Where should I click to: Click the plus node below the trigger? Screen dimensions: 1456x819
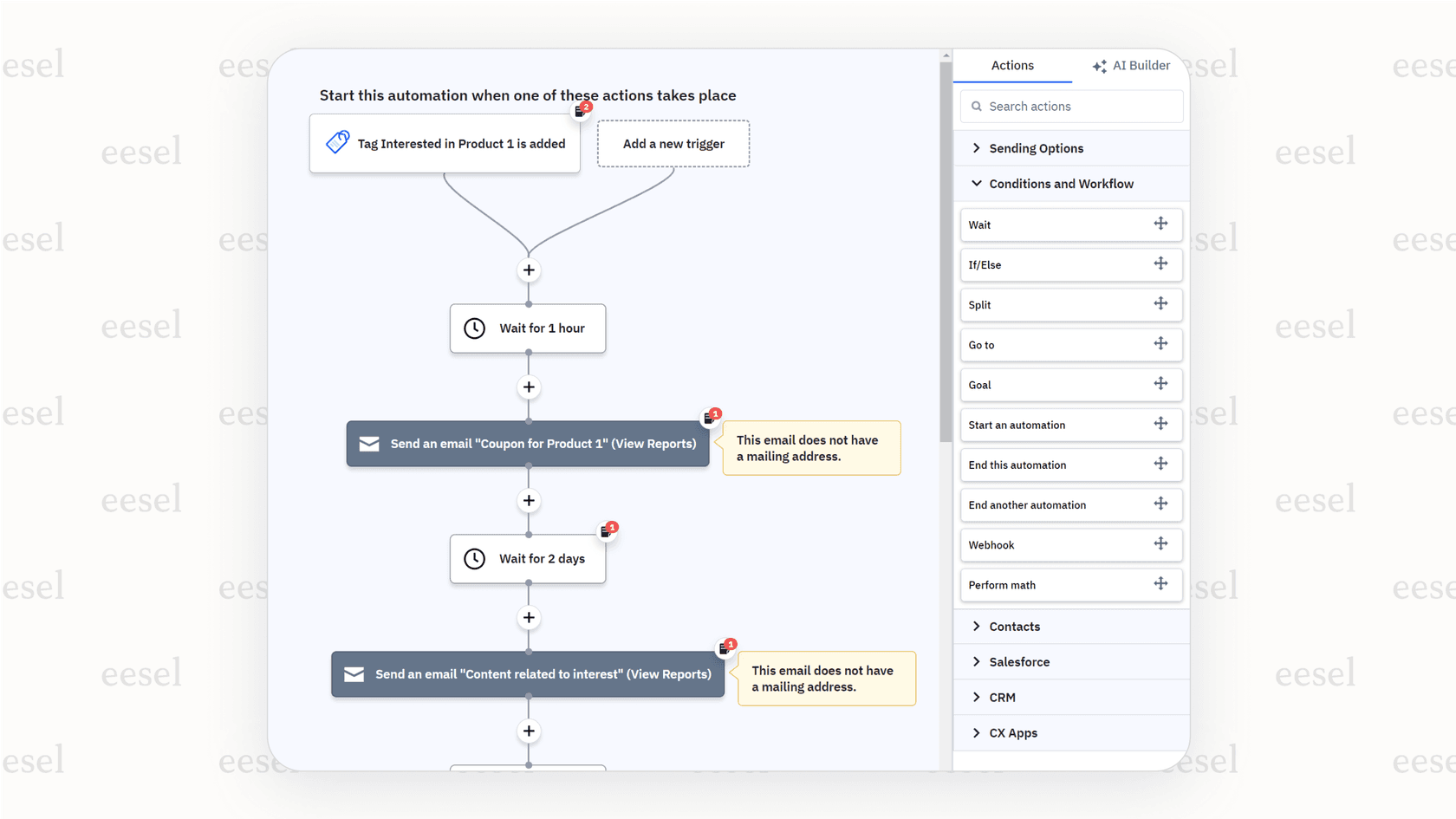pos(529,270)
